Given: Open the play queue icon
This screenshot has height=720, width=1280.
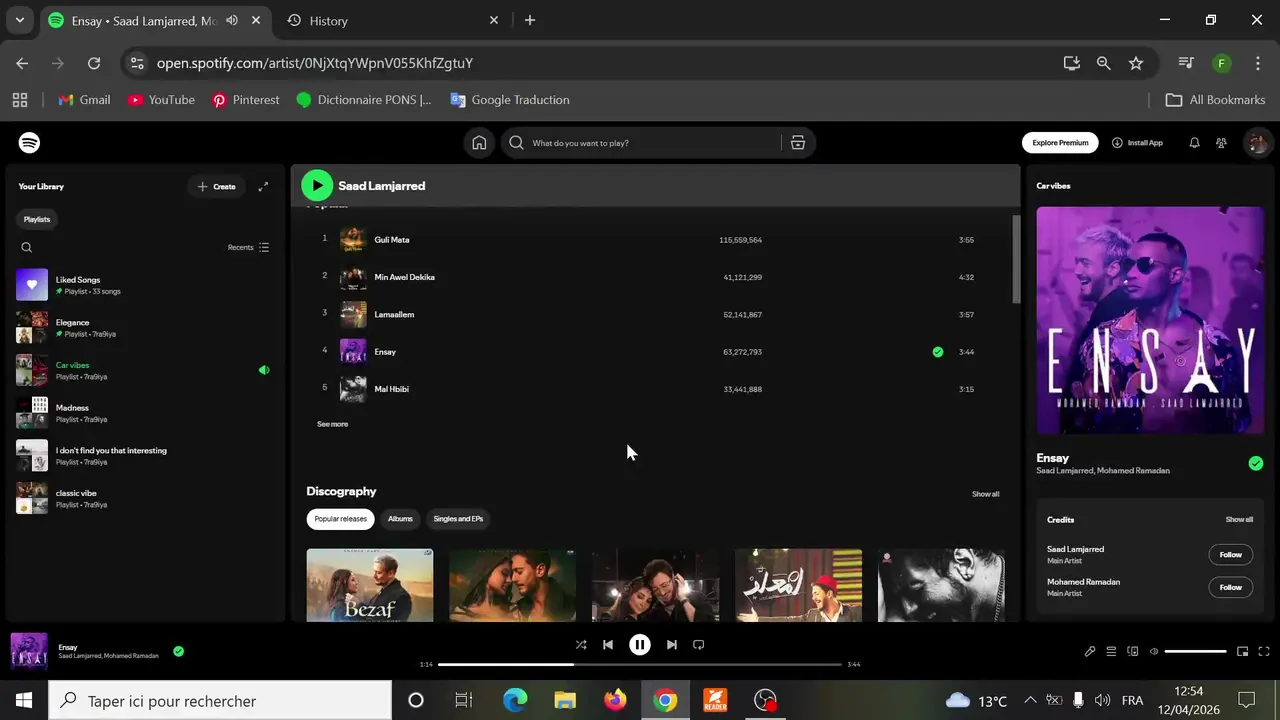Looking at the screenshot, I should point(1111,651).
